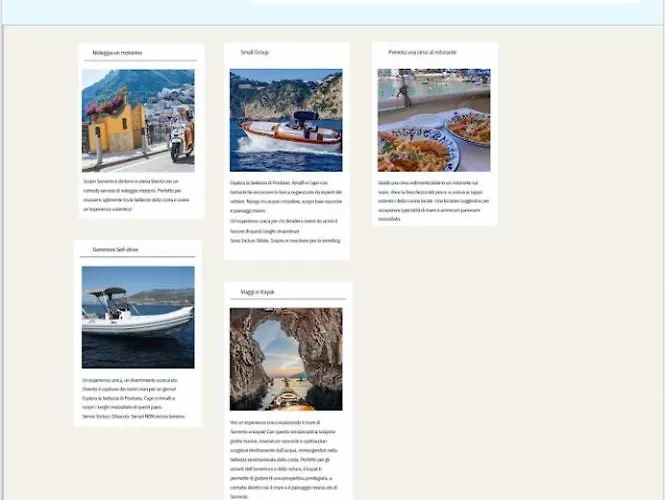Open the "Small Group" card title

click(x=254, y=52)
